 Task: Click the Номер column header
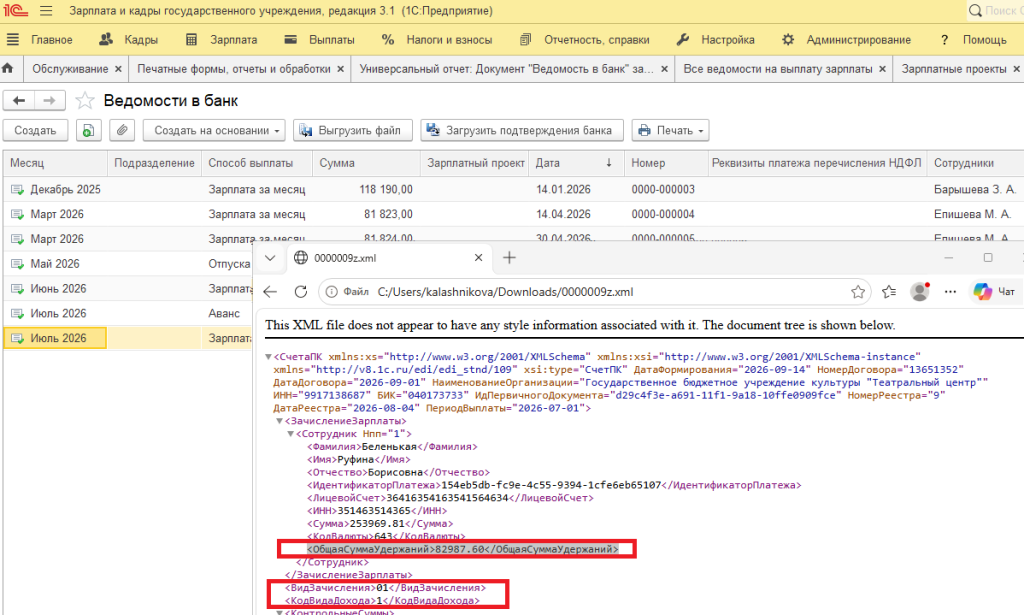(x=666, y=163)
